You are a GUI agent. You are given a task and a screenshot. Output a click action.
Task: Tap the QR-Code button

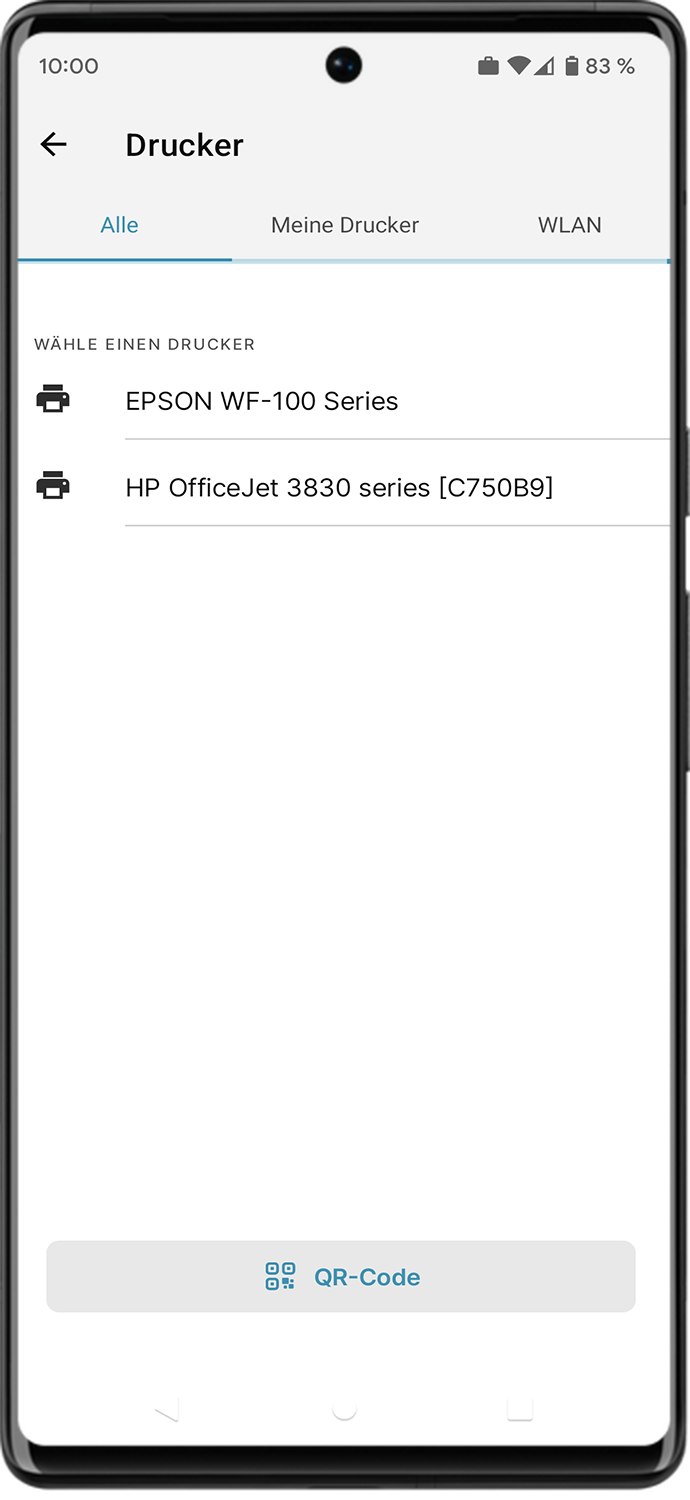(x=341, y=1276)
